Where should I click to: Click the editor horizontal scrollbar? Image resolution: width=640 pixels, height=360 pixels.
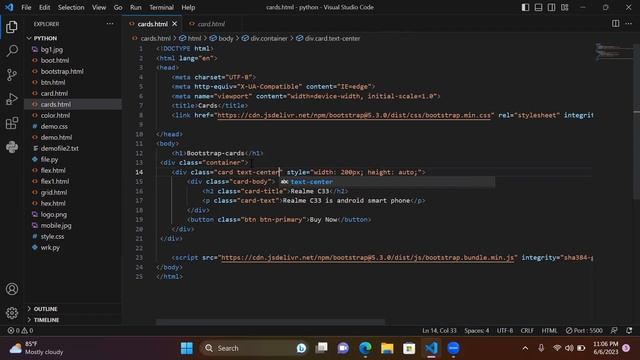coord(270,322)
